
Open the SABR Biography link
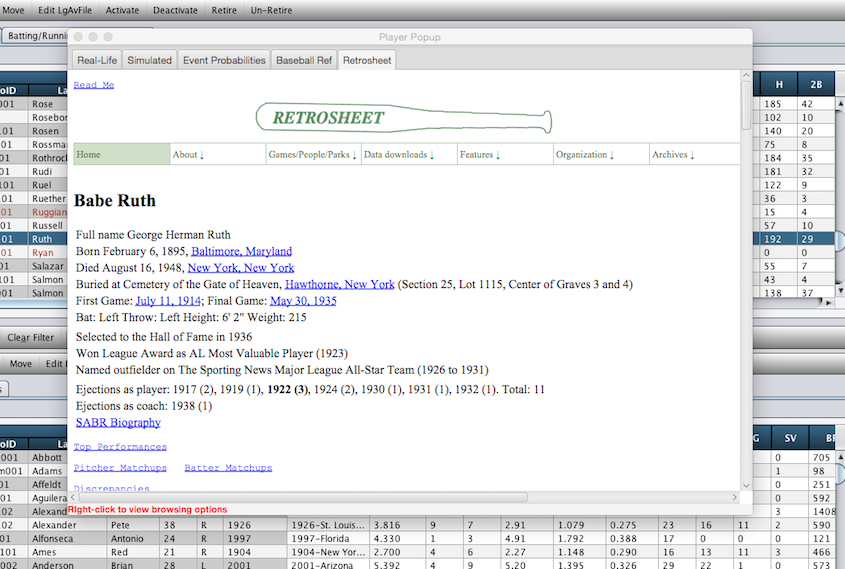(x=118, y=422)
